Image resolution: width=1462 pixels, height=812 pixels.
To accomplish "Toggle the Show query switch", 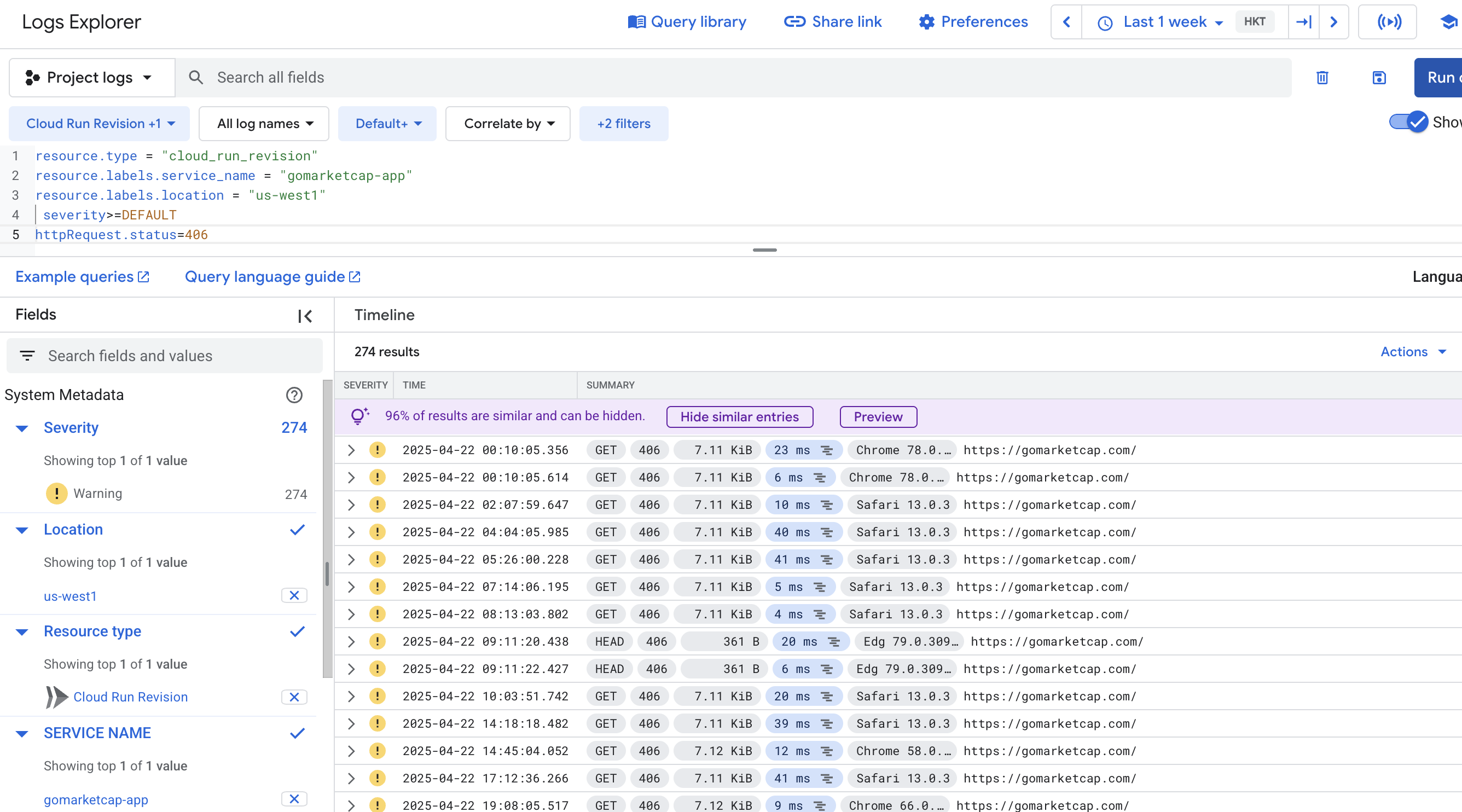I will [1408, 121].
